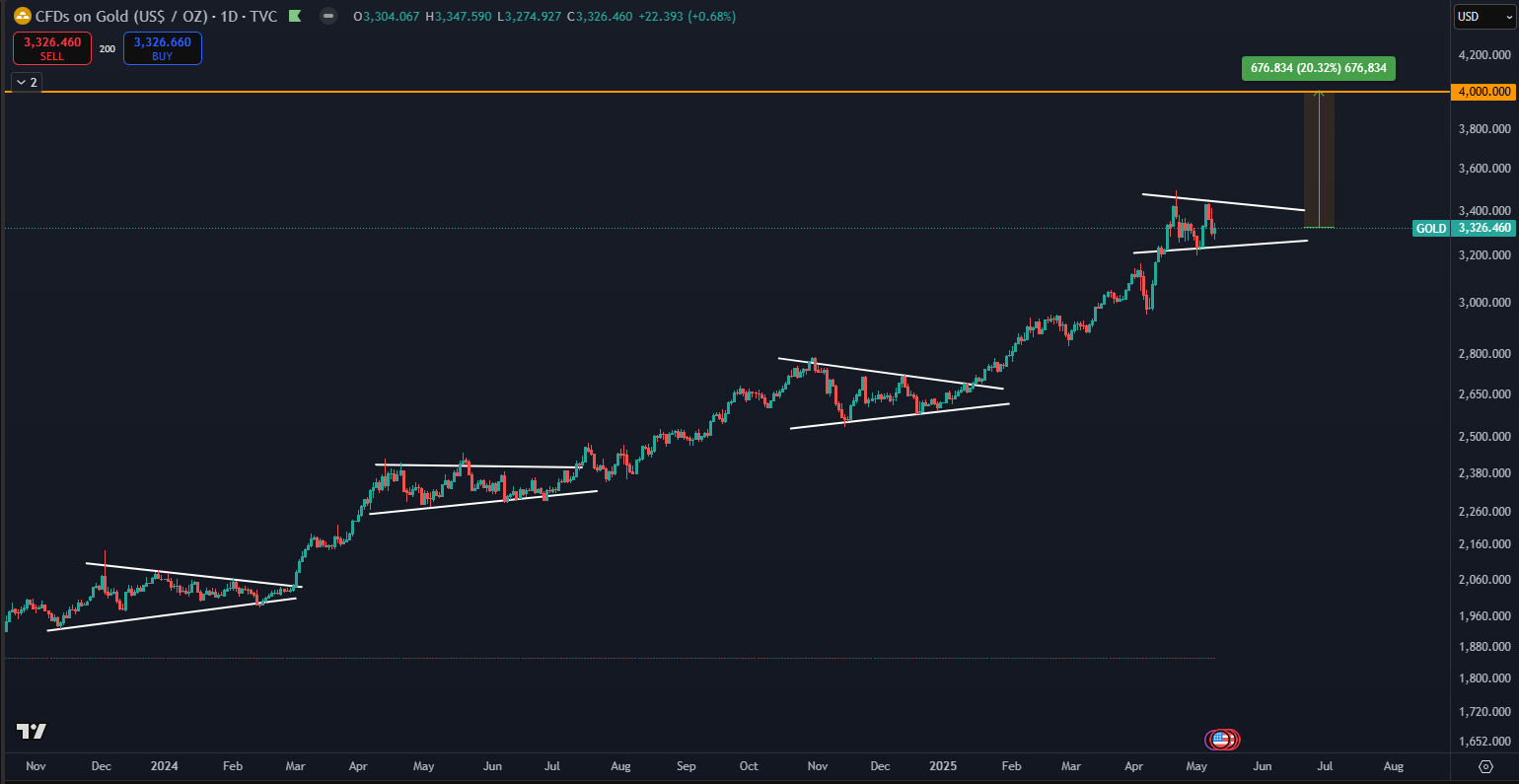Open the US flag economic event marker
The height and width of the screenshot is (784, 1519).
click(1221, 739)
